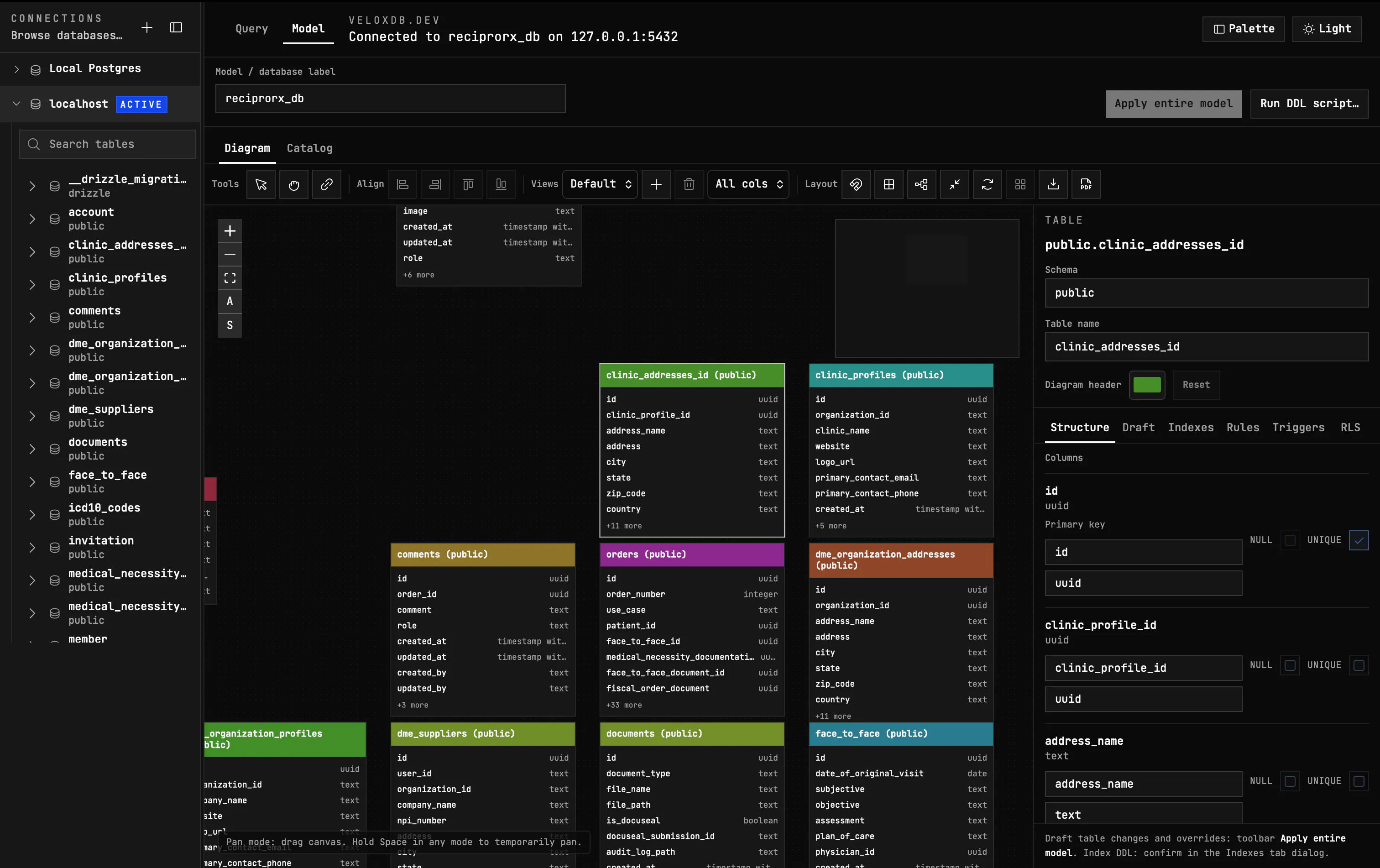
Task: Open the Rules tab
Action: pos(1243,428)
